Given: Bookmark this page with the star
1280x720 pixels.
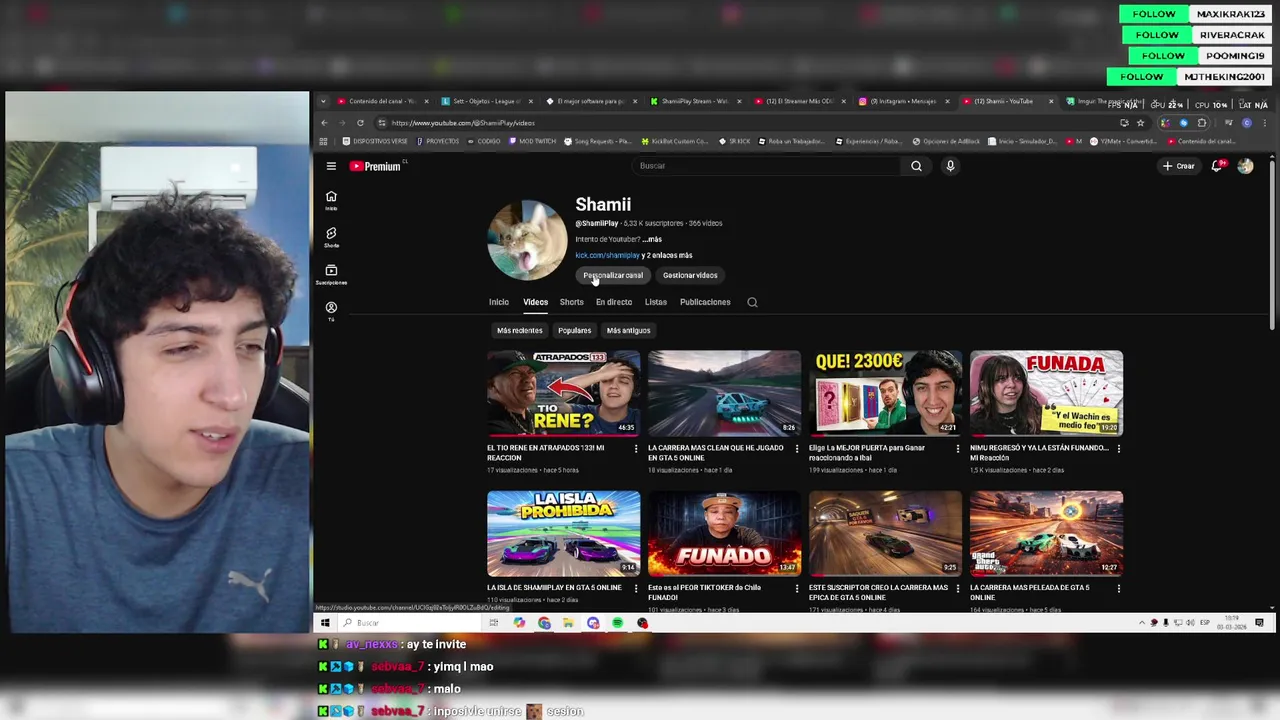Looking at the screenshot, I should (x=1140, y=123).
